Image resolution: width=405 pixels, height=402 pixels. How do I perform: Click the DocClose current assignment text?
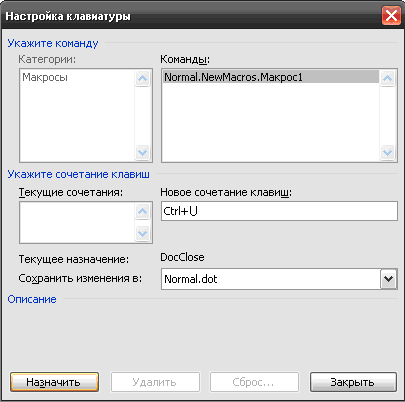tap(182, 257)
